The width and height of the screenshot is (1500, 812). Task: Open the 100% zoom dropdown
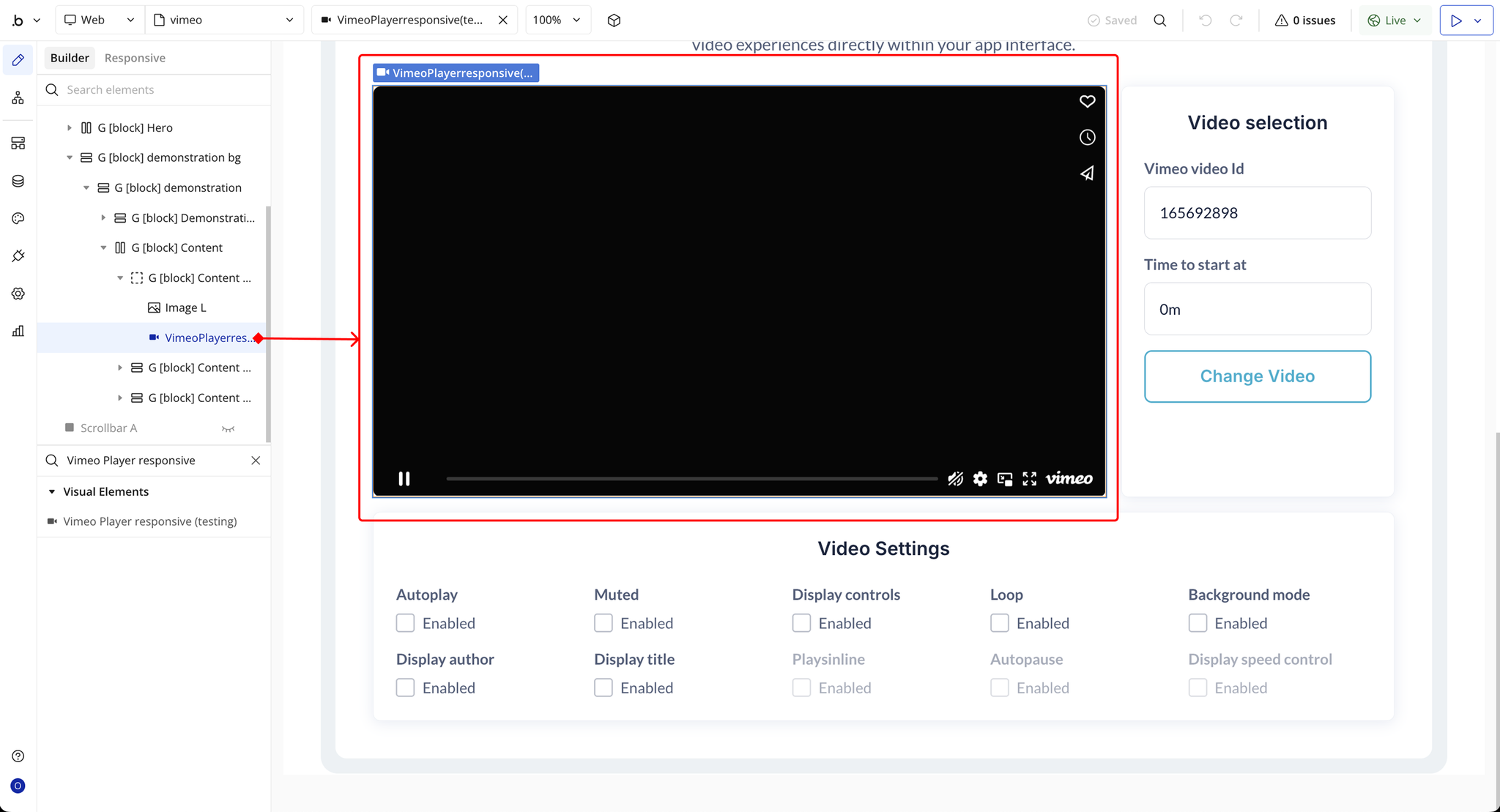pyautogui.click(x=557, y=20)
